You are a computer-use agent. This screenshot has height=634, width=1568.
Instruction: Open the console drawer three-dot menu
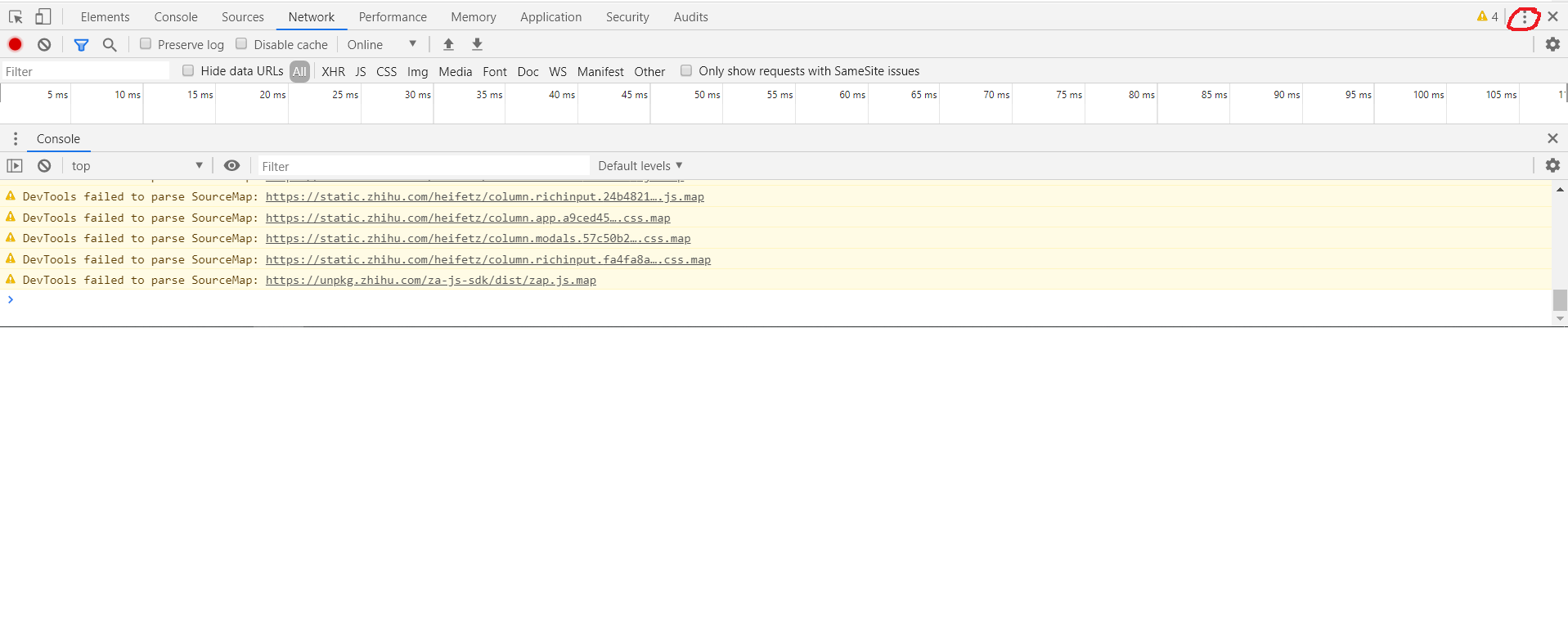[16, 138]
